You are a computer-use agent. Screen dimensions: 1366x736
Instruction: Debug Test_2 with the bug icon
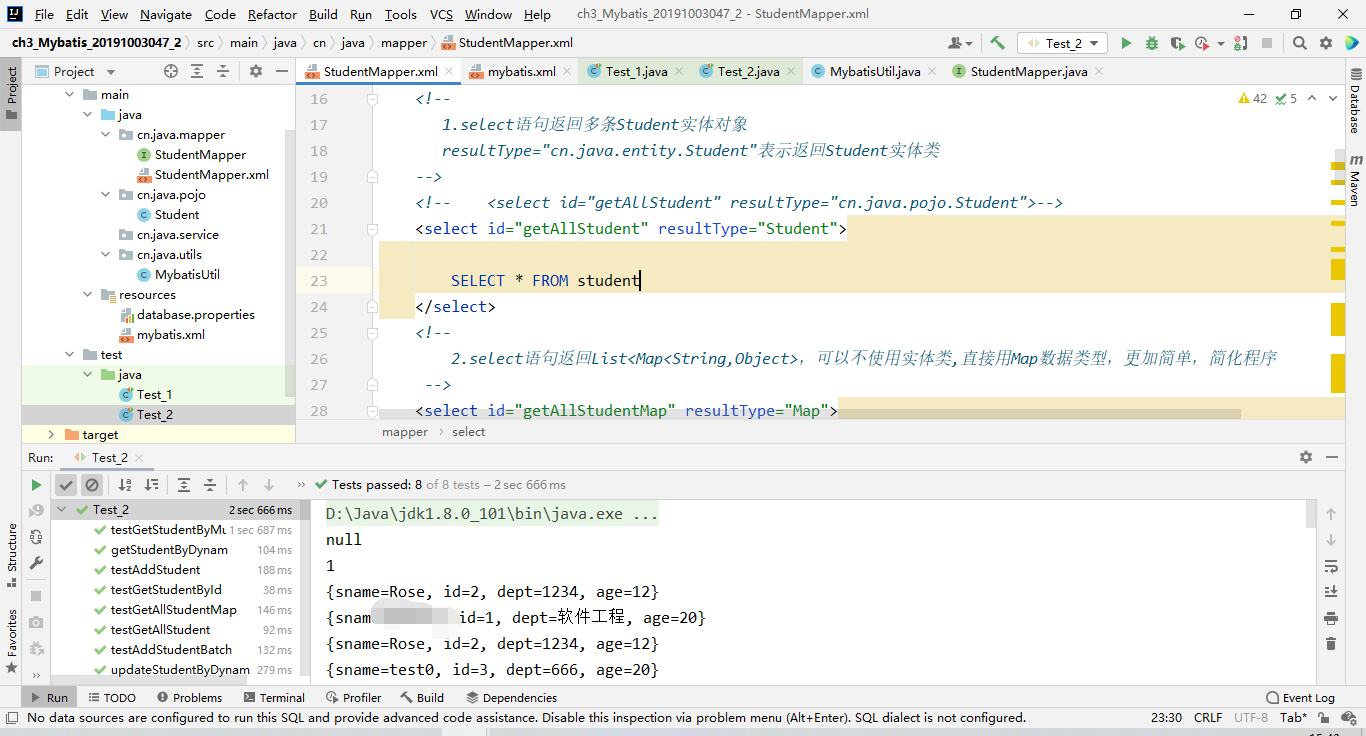click(1152, 43)
